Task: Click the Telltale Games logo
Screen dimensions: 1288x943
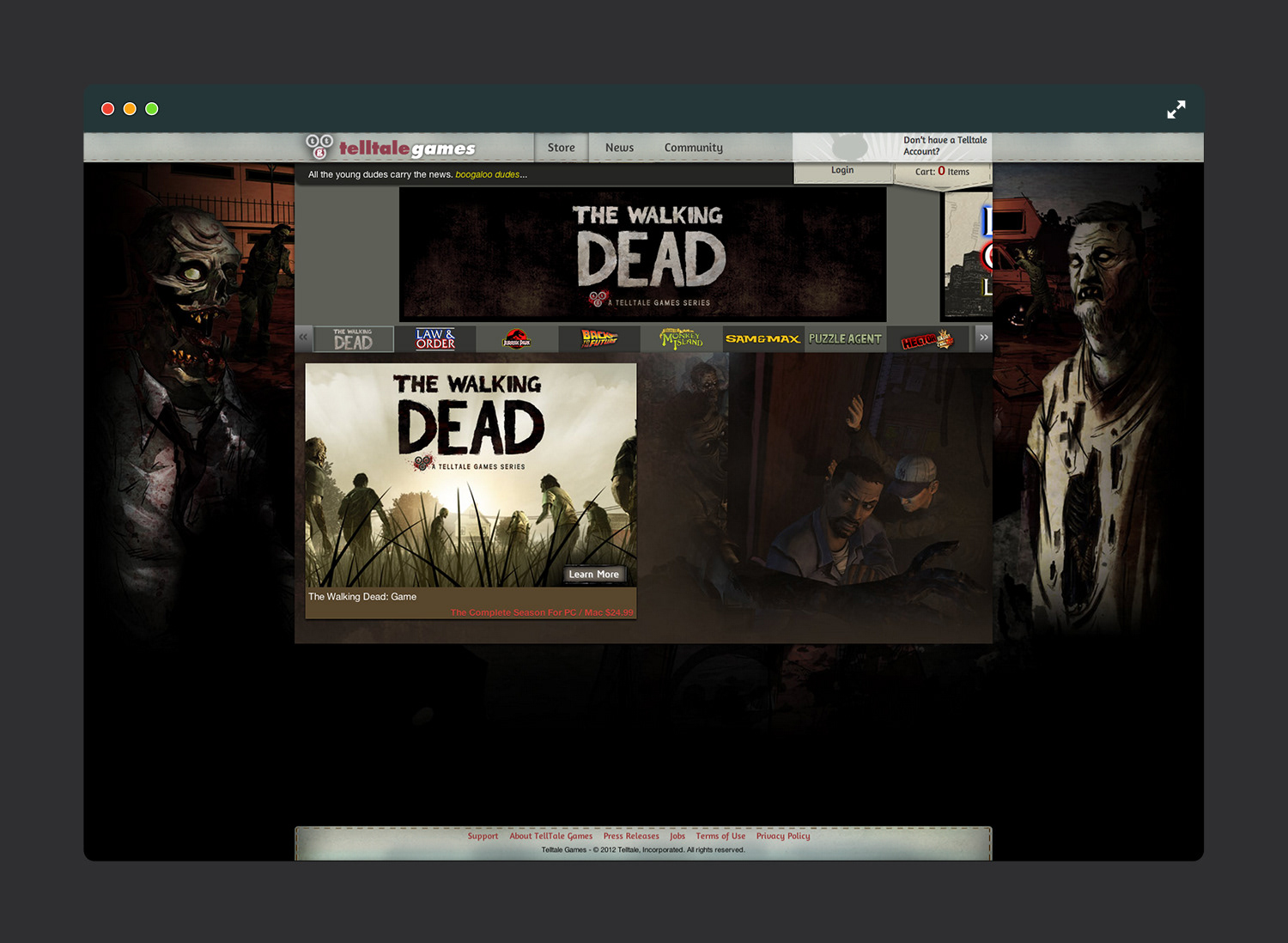Action: coord(391,148)
